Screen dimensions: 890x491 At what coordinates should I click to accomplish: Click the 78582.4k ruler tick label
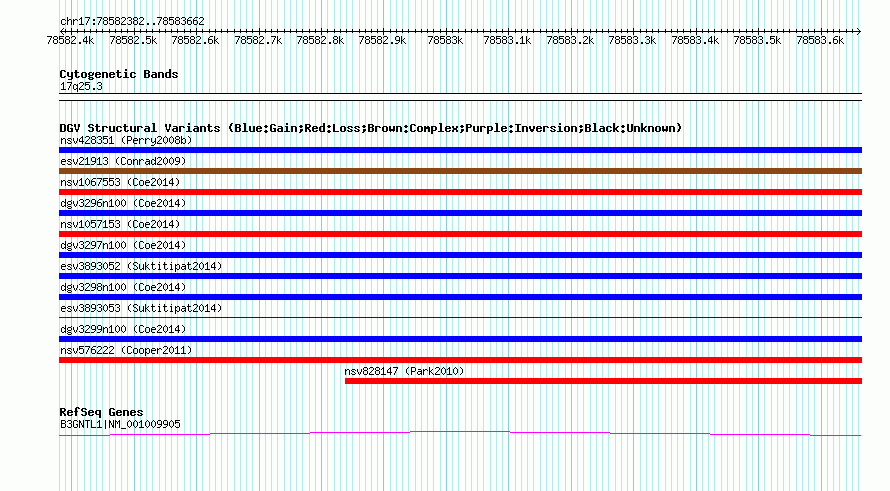pyautogui.click(x=70, y=40)
